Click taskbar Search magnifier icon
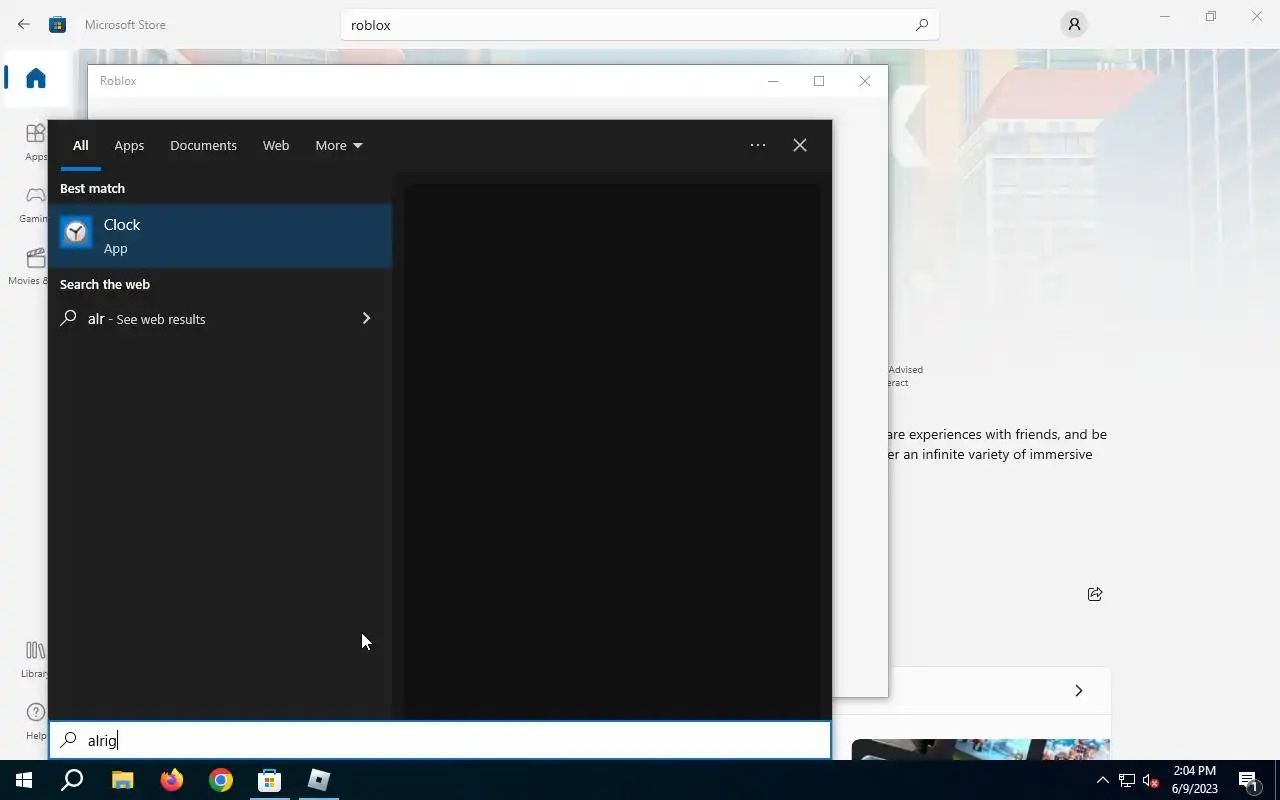Image resolution: width=1280 pixels, height=800 pixels. click(72, 780)
